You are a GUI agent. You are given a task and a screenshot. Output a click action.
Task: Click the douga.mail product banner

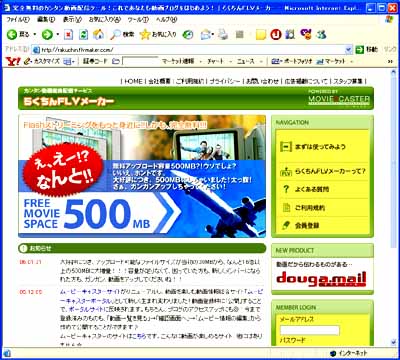point(321,279)
